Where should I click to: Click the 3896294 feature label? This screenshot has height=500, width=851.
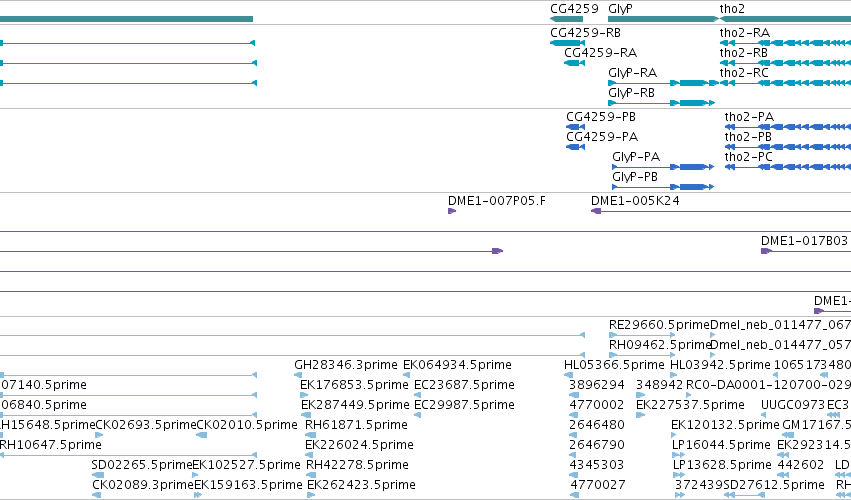coord(597,385)
